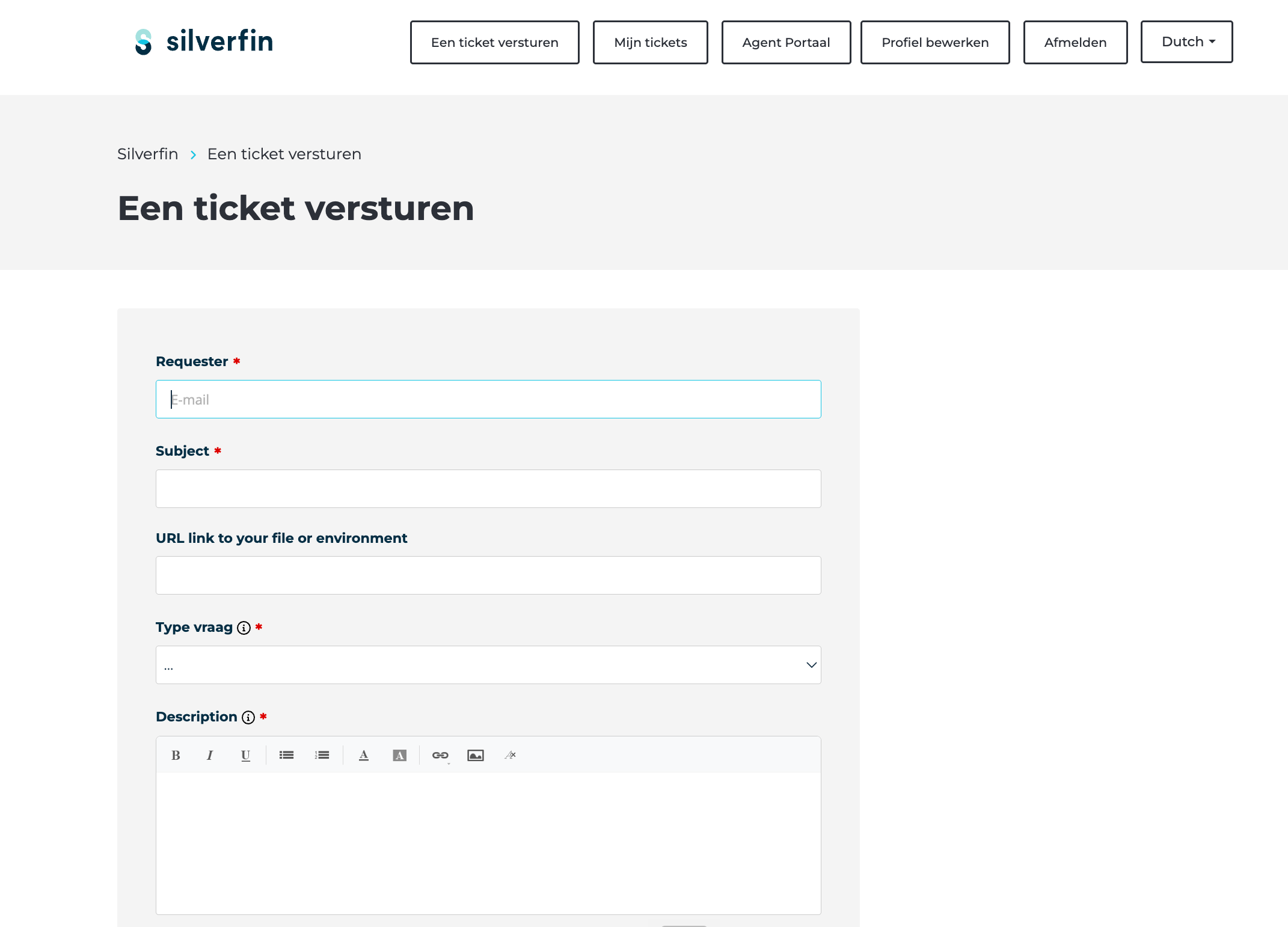Viewport: 1288px width, 927px height.
Task: Click the Afmelden button
Action: (1075, 42)
